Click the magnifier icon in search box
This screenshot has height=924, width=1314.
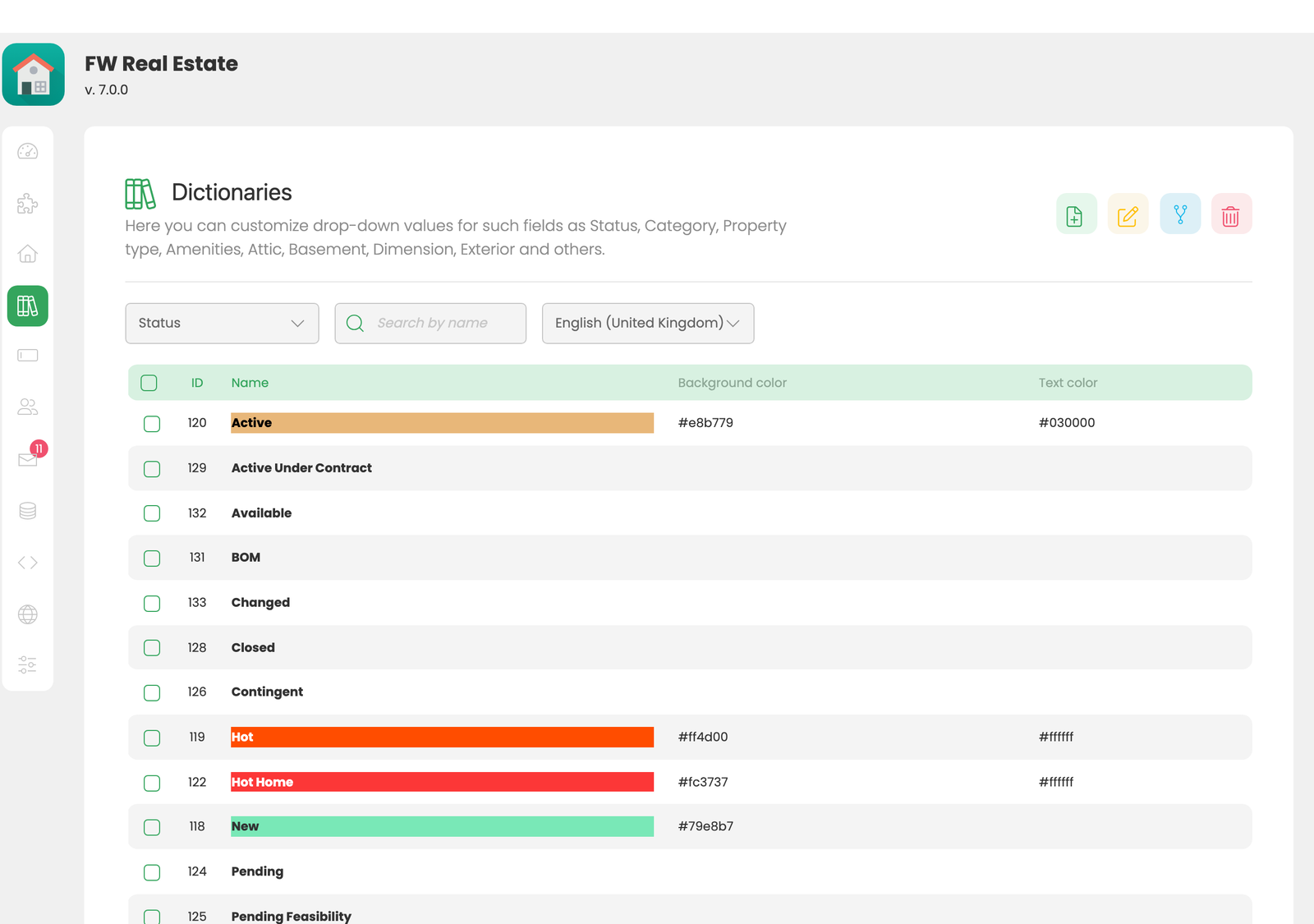[355, 324]
